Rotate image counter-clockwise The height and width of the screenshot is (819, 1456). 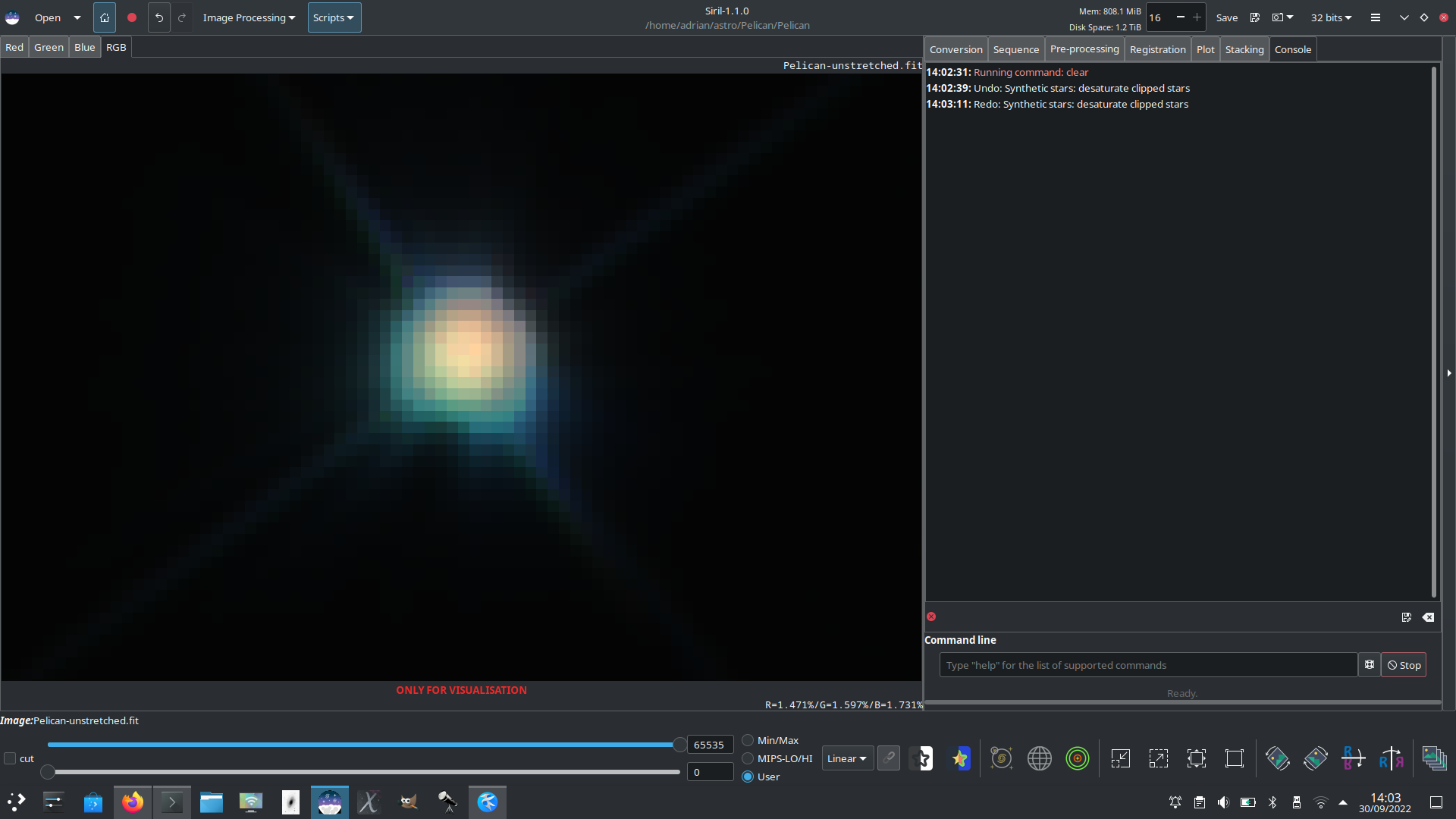(x=1278, y=758)
